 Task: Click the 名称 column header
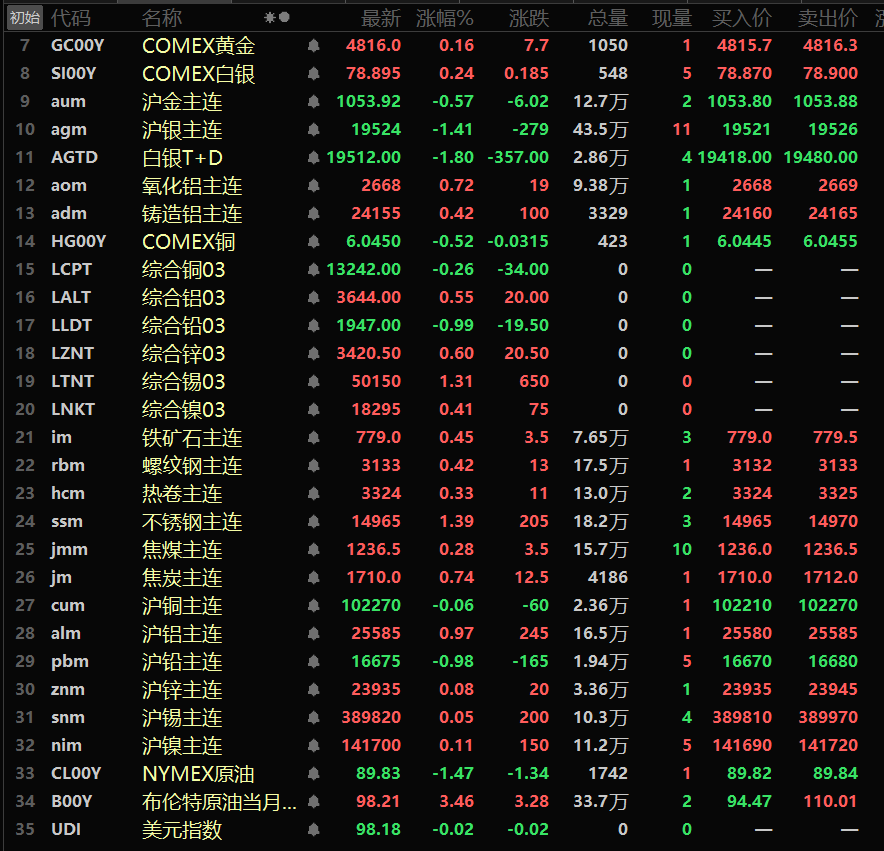click(162, 17)
